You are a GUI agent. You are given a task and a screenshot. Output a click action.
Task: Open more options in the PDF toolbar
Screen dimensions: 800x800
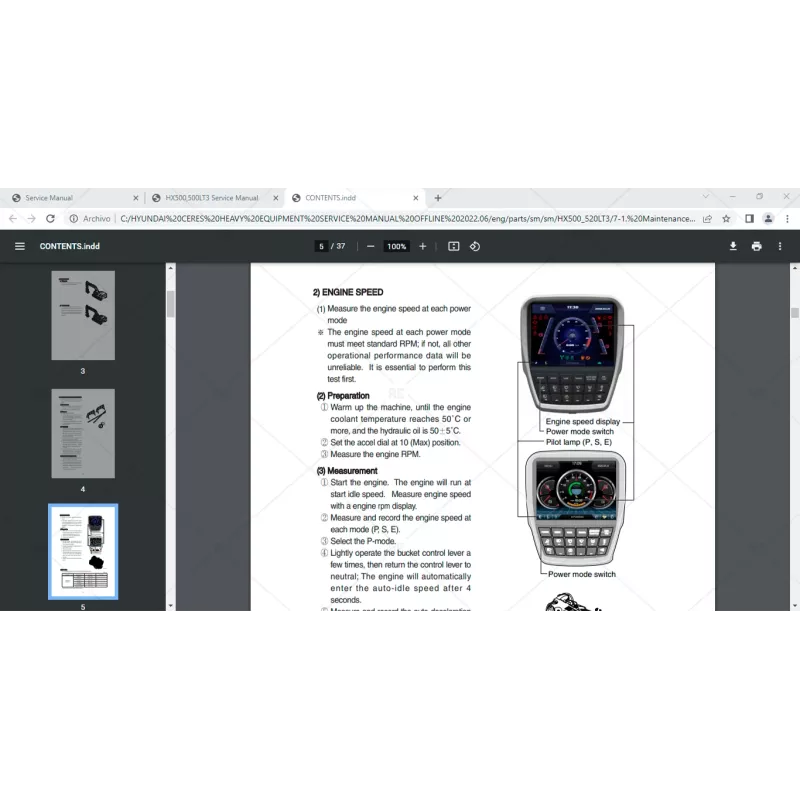click(781, 246)
